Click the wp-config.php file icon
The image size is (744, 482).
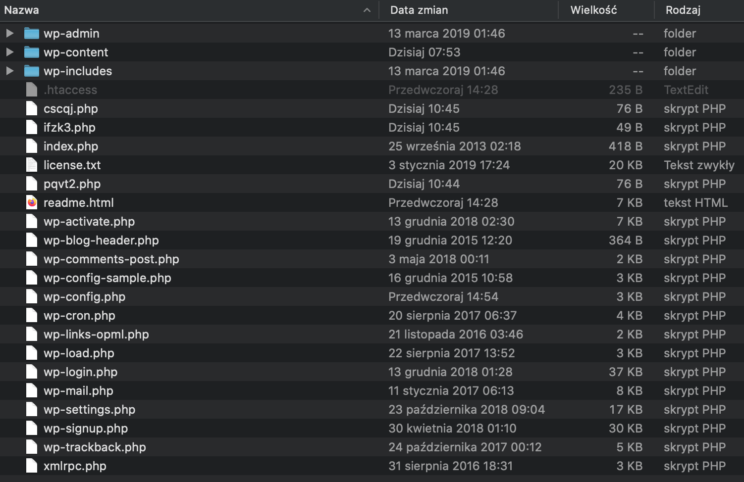click(x=31, y=297)
